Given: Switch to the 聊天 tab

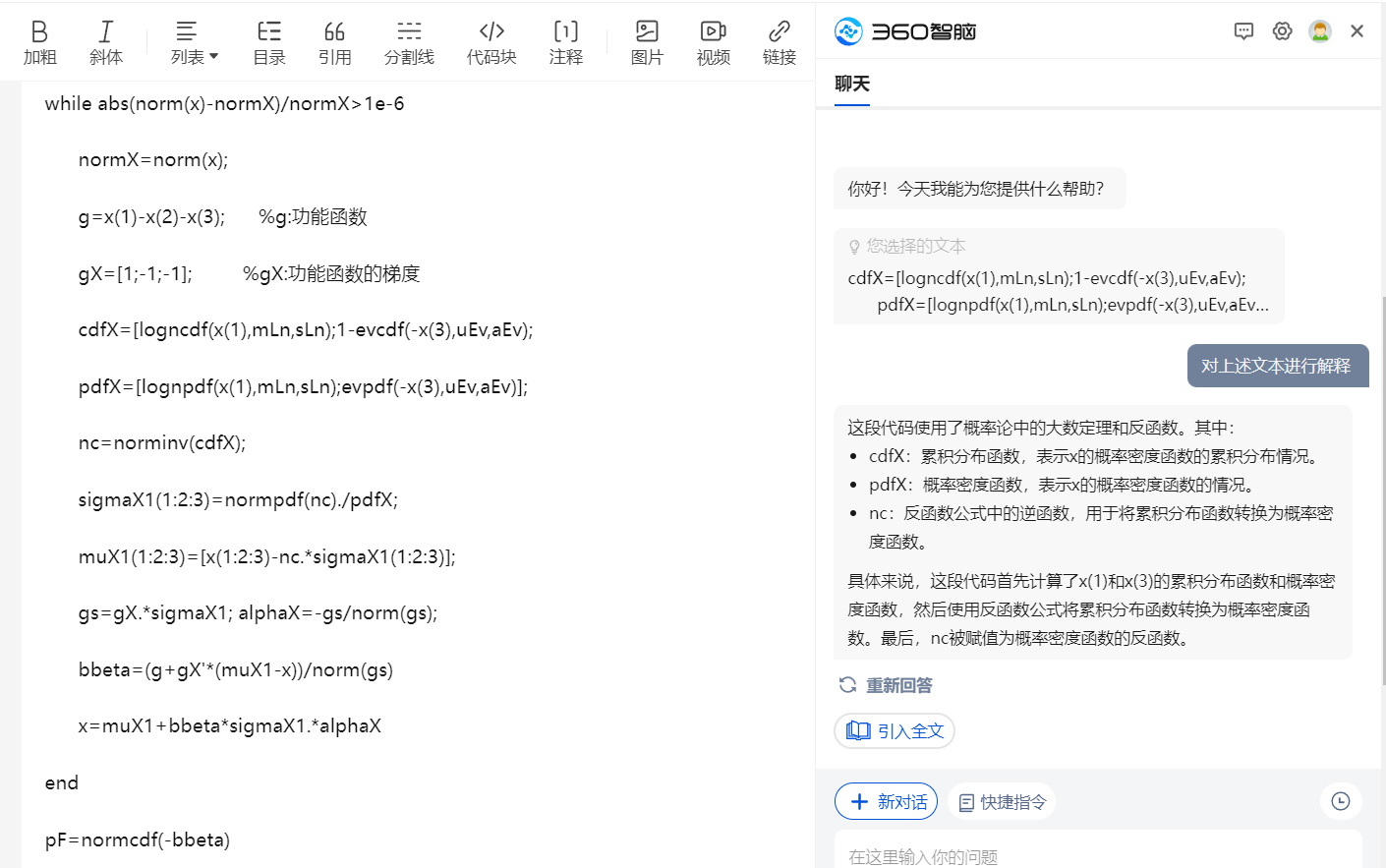Looking at the screenshot, I should pos(851,84).
